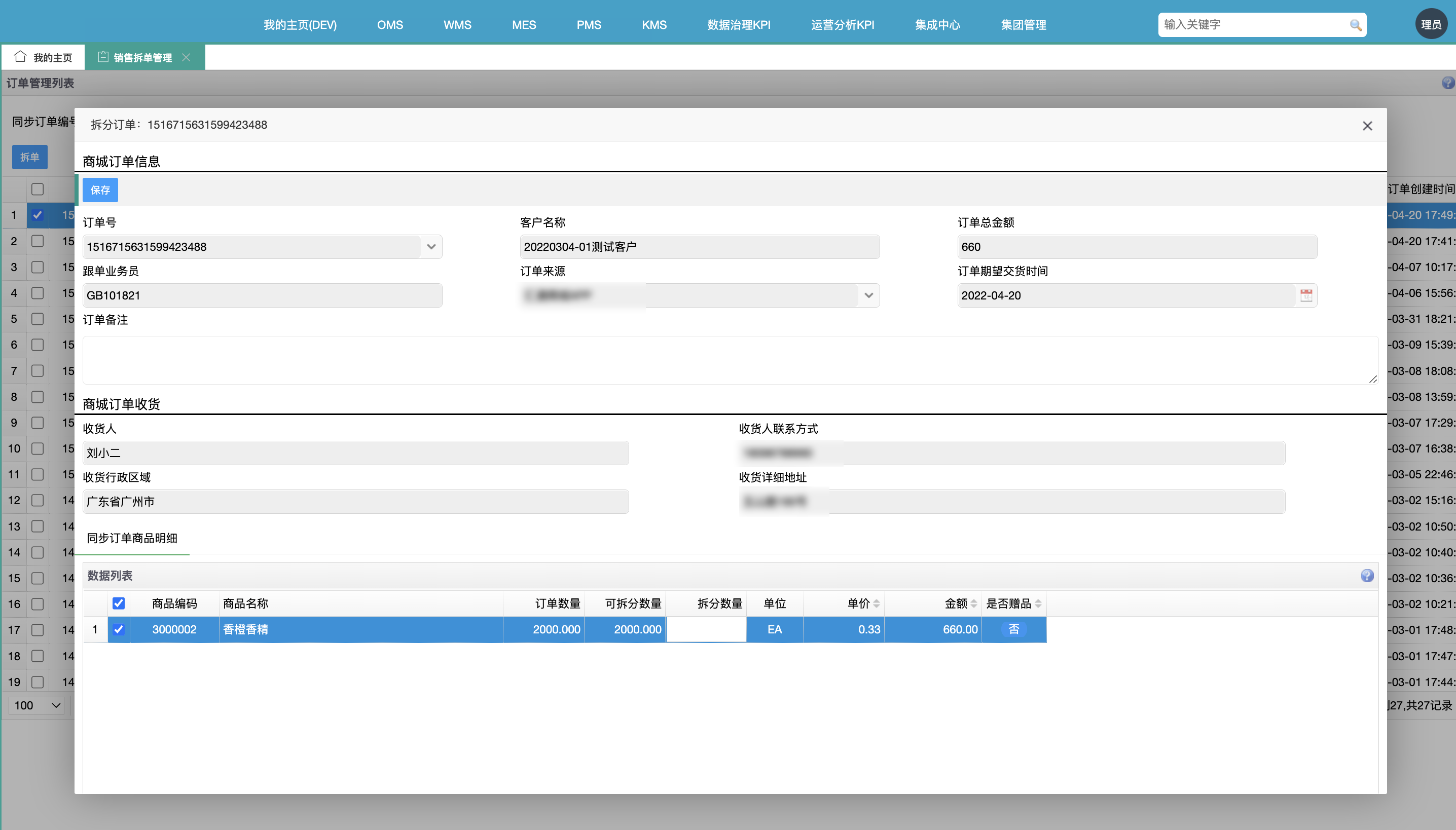Screen dimensions: 1456x830
Task: Open the order source dropdown
Action: 868,295
